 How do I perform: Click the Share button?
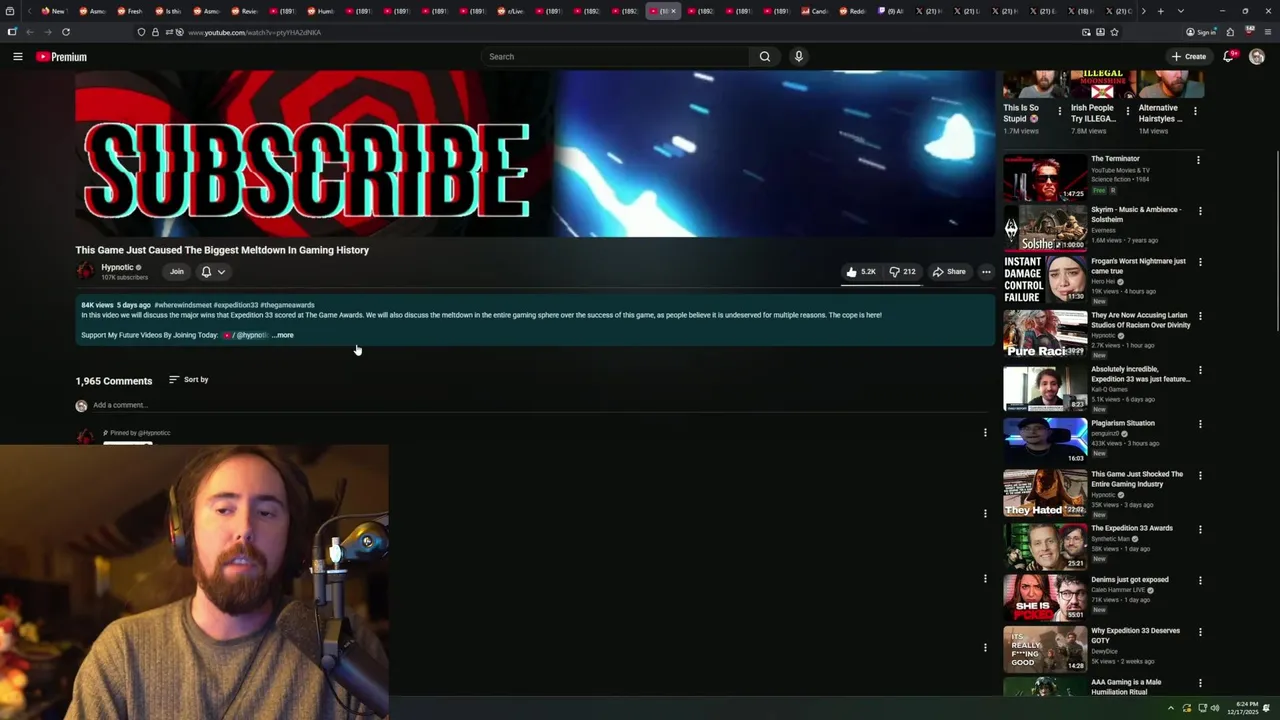pyautogui.click(x=949, y=272)
